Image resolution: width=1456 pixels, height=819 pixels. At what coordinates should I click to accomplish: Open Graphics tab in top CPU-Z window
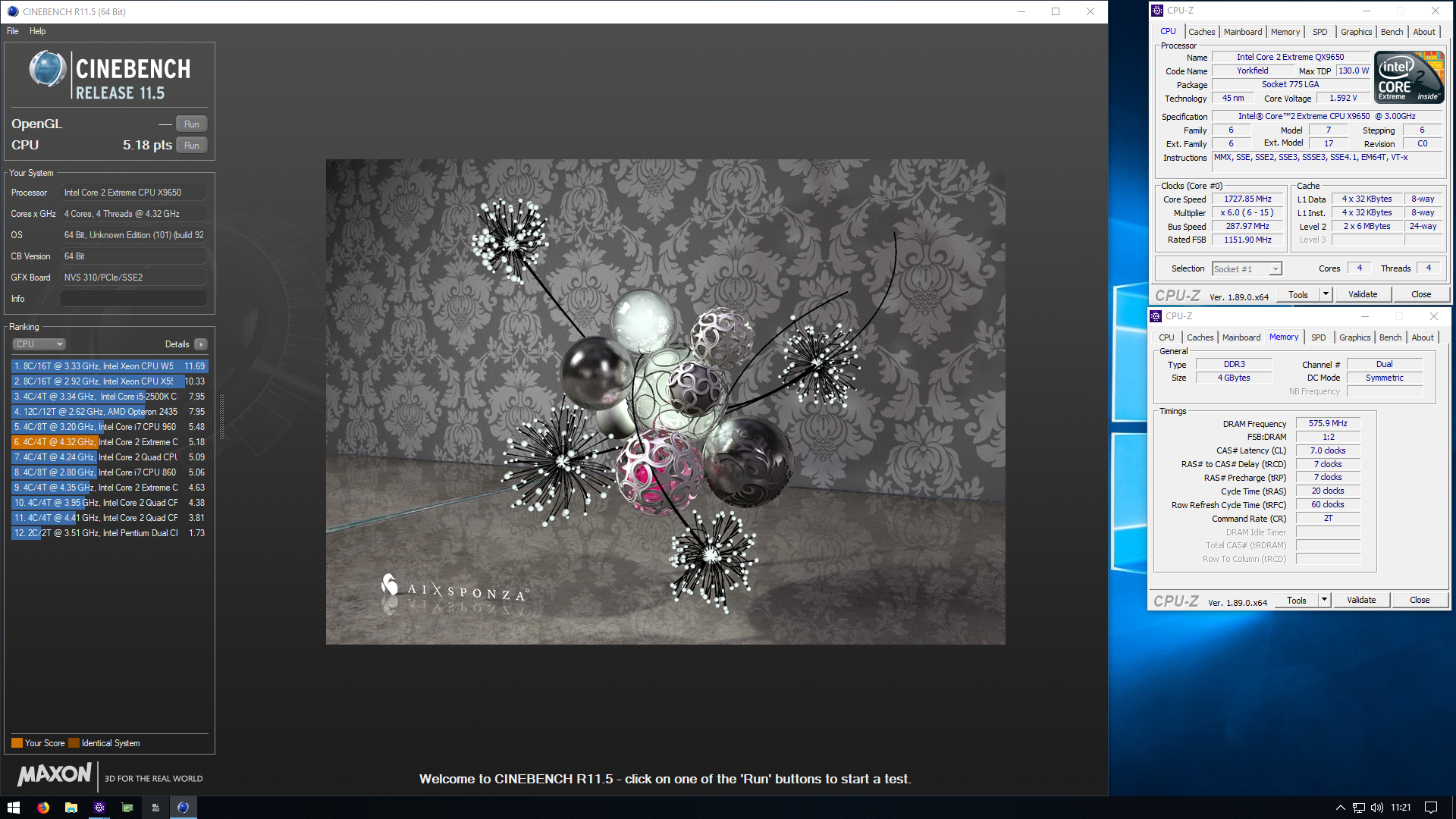point(1356,32)
